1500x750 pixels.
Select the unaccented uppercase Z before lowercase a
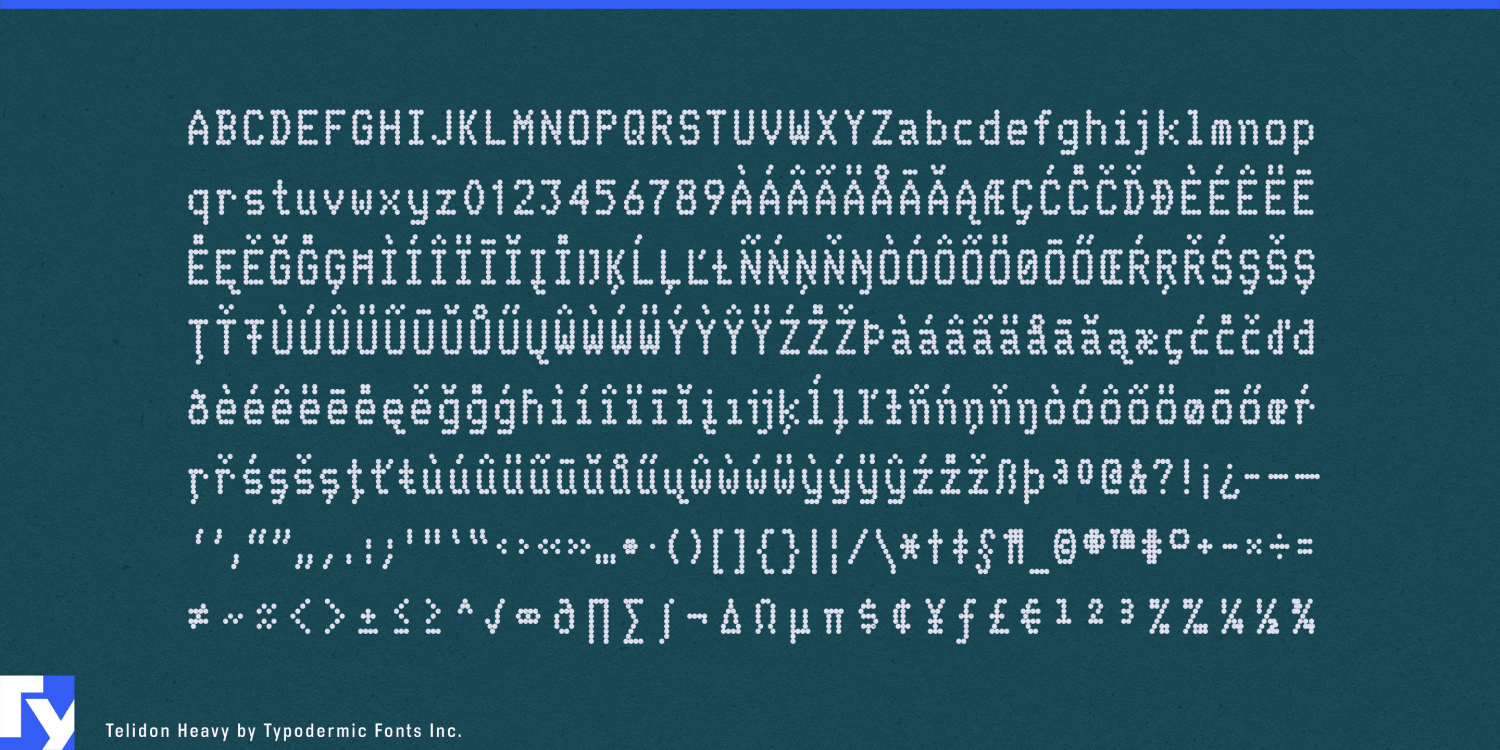tap(882, 131)
